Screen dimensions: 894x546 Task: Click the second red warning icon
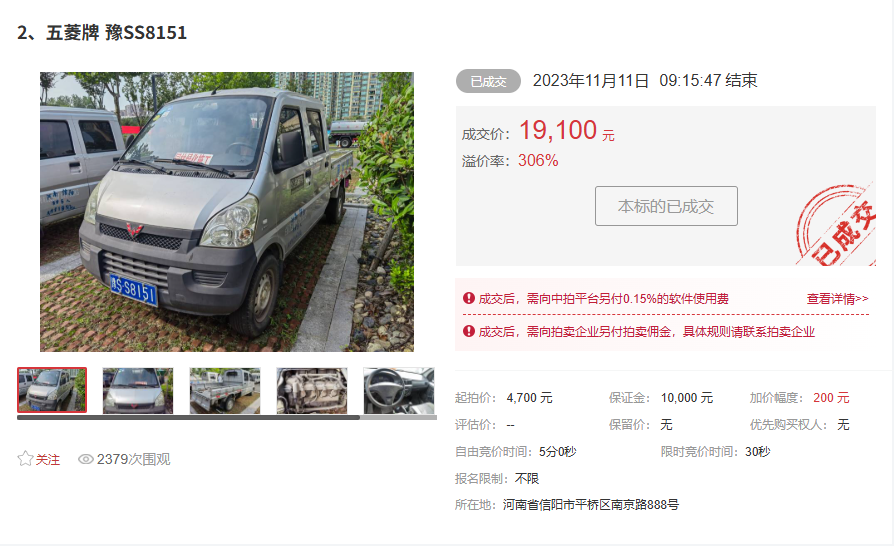tap(469, 331)
